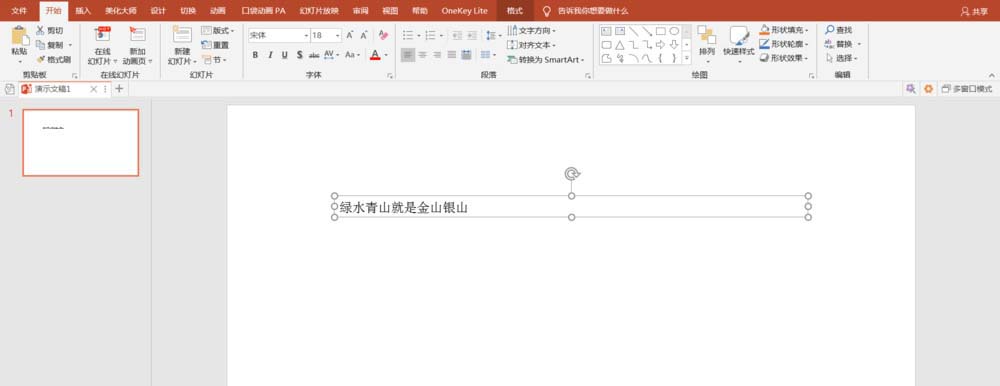
Task: Open the Shape Effects (形状效果) dropdown
Action: point(784,57)
